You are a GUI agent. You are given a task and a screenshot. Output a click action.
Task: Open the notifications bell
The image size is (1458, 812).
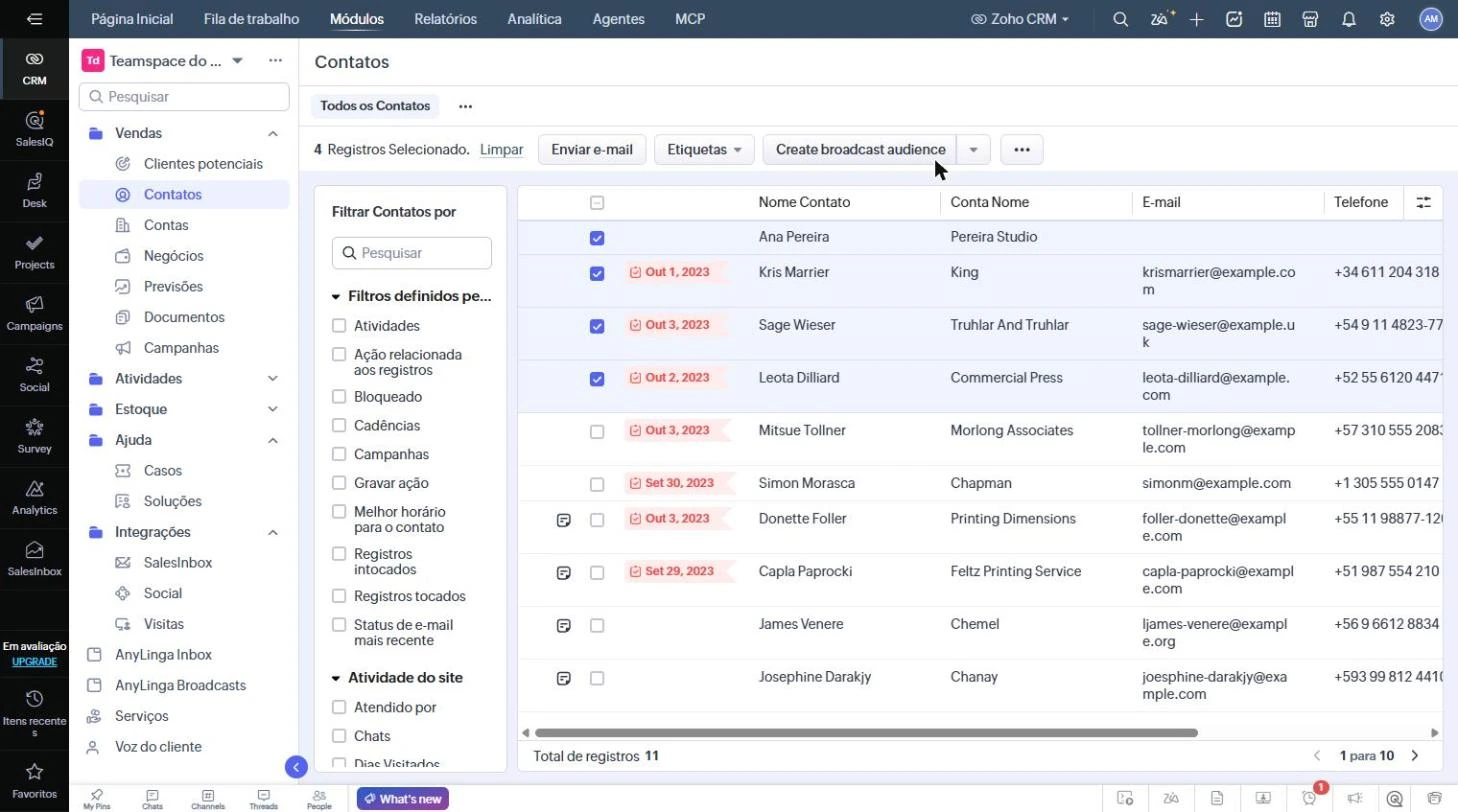tap(1349, 19)
